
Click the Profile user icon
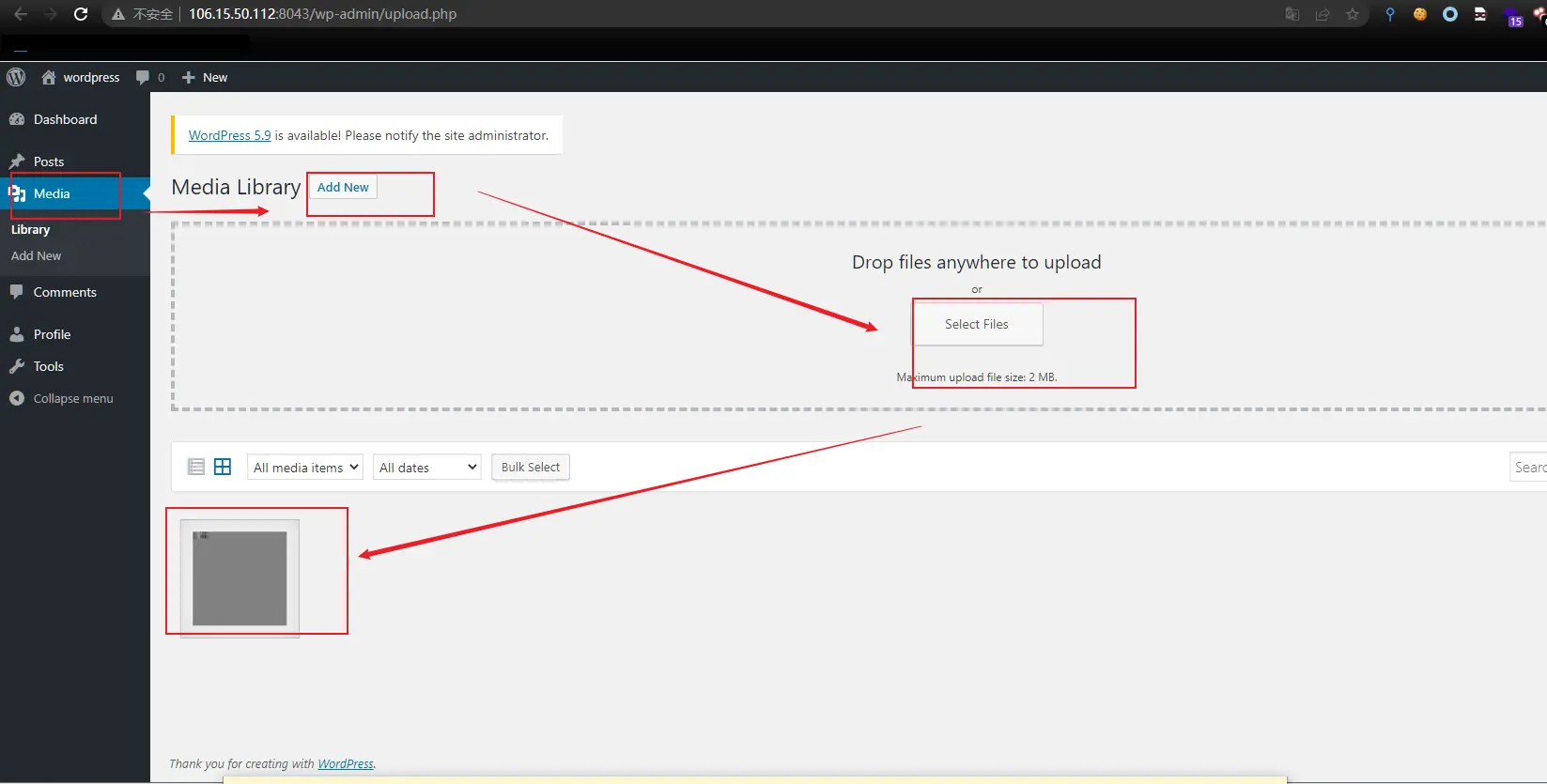point(17,334)
